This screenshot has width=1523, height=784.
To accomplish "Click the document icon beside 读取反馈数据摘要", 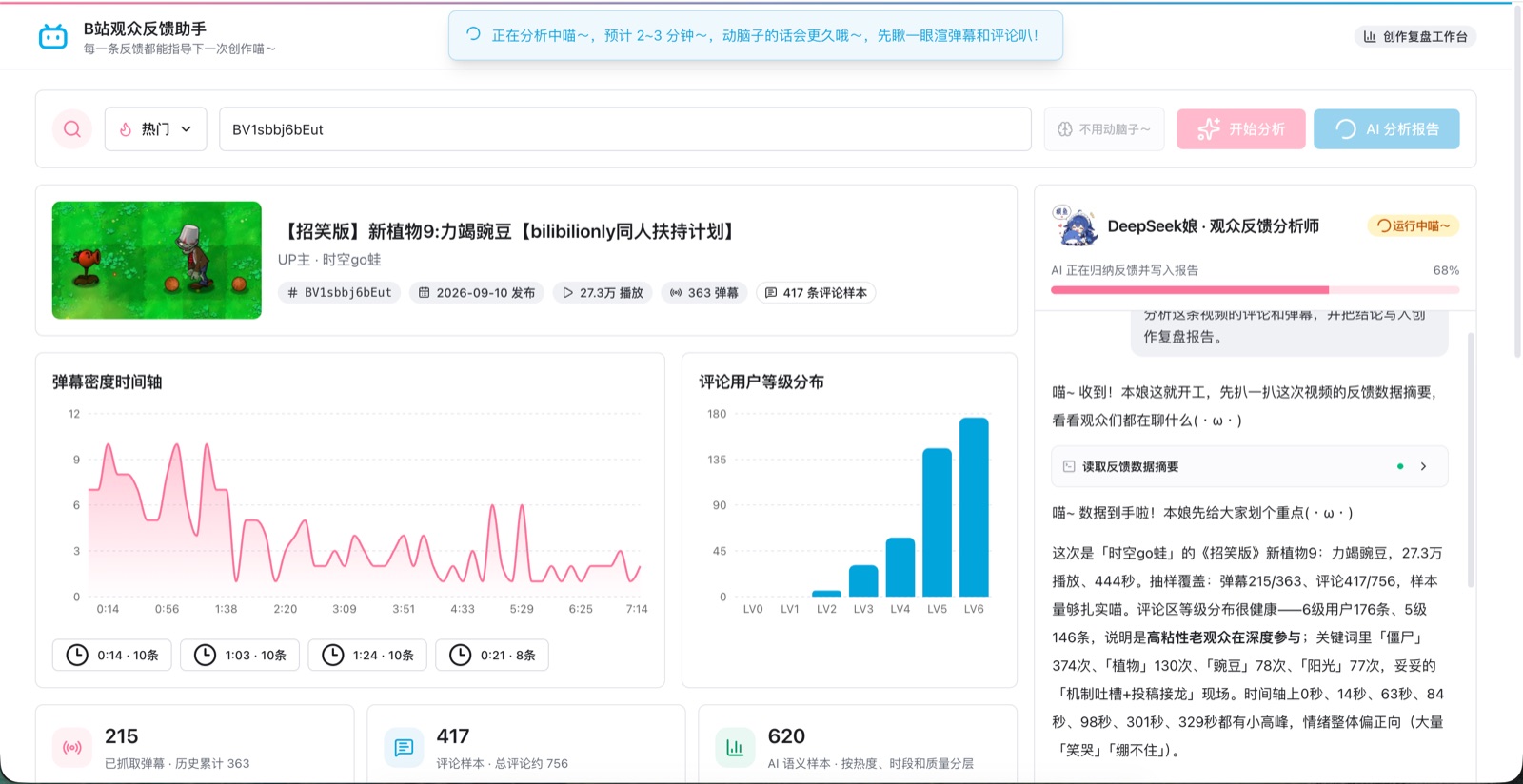I will coord(1069,466).
